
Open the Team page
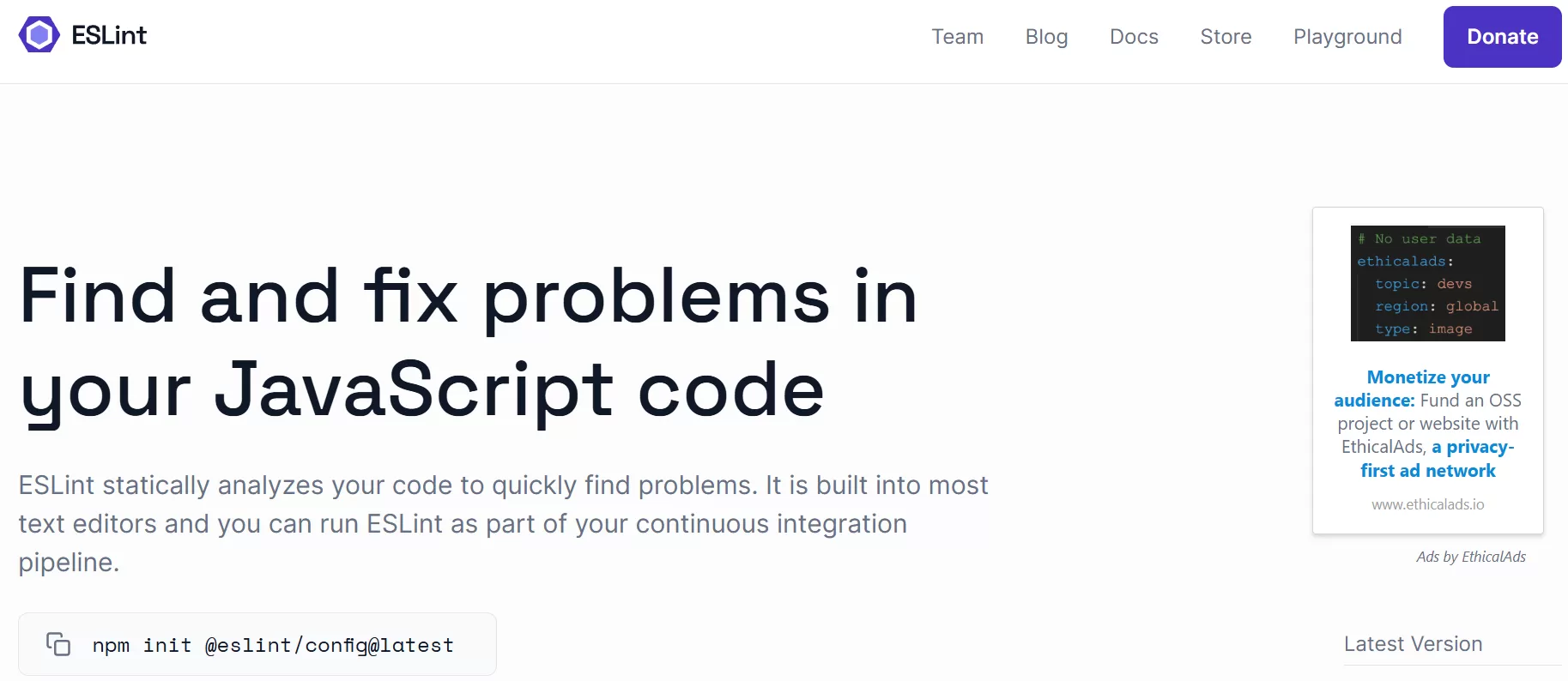[957, 37]
